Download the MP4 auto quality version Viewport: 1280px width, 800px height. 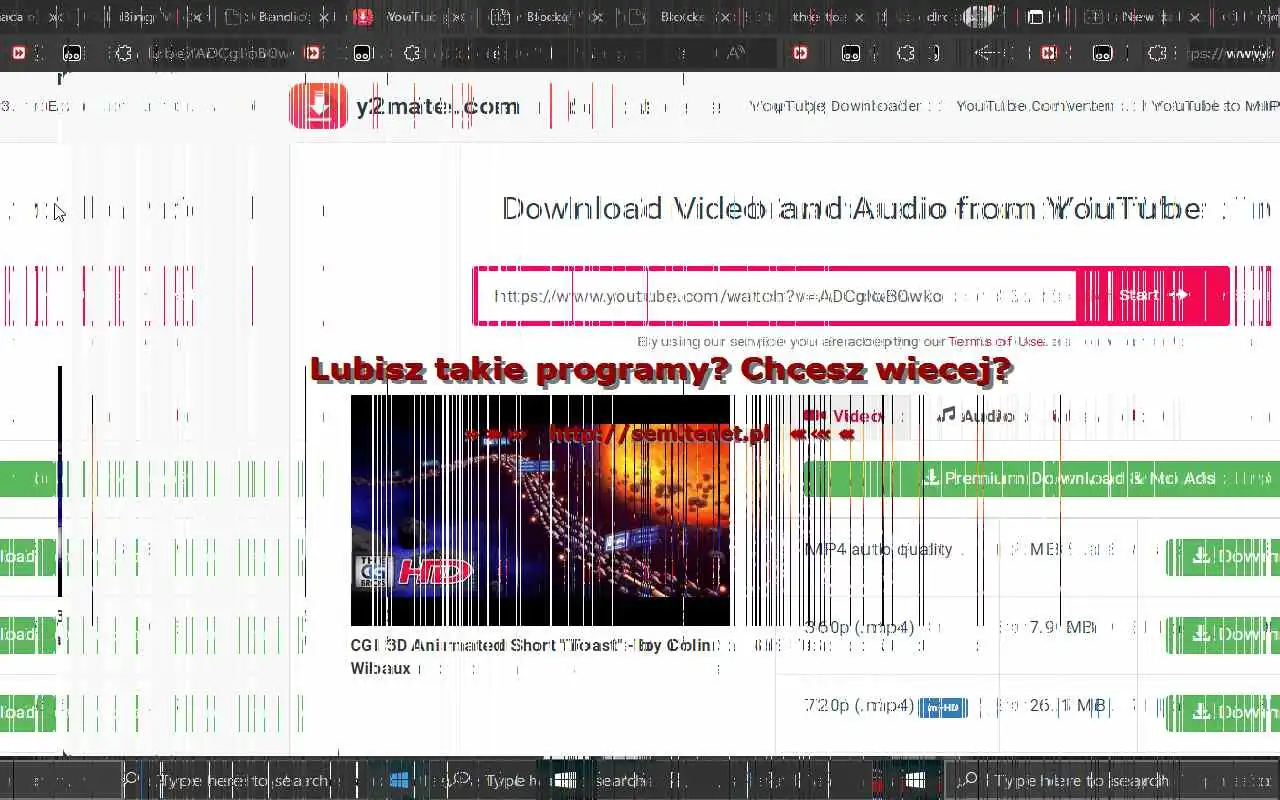[1223, 557]
